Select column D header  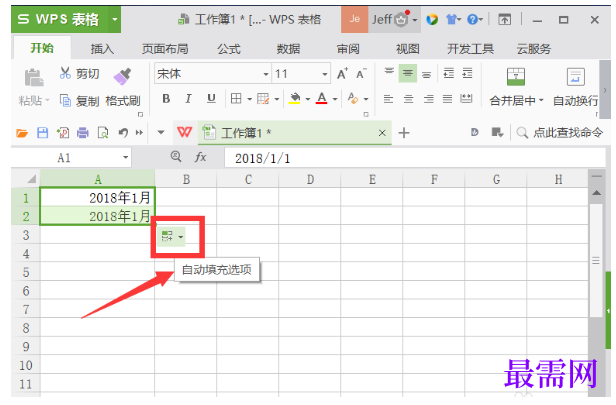pyautogui.click(x=310, y=180)
